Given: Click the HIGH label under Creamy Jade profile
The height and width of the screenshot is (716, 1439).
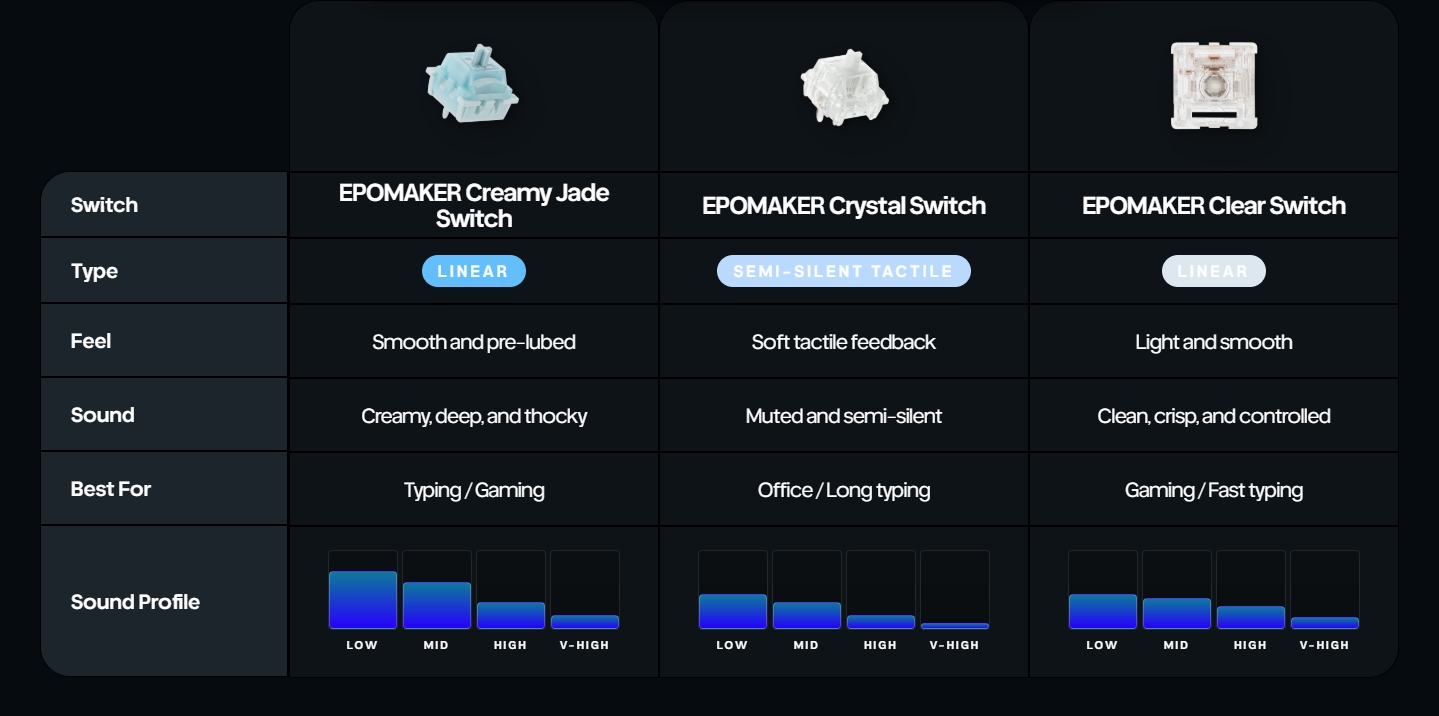Looking at the screenshot, I should coord(510,645).
